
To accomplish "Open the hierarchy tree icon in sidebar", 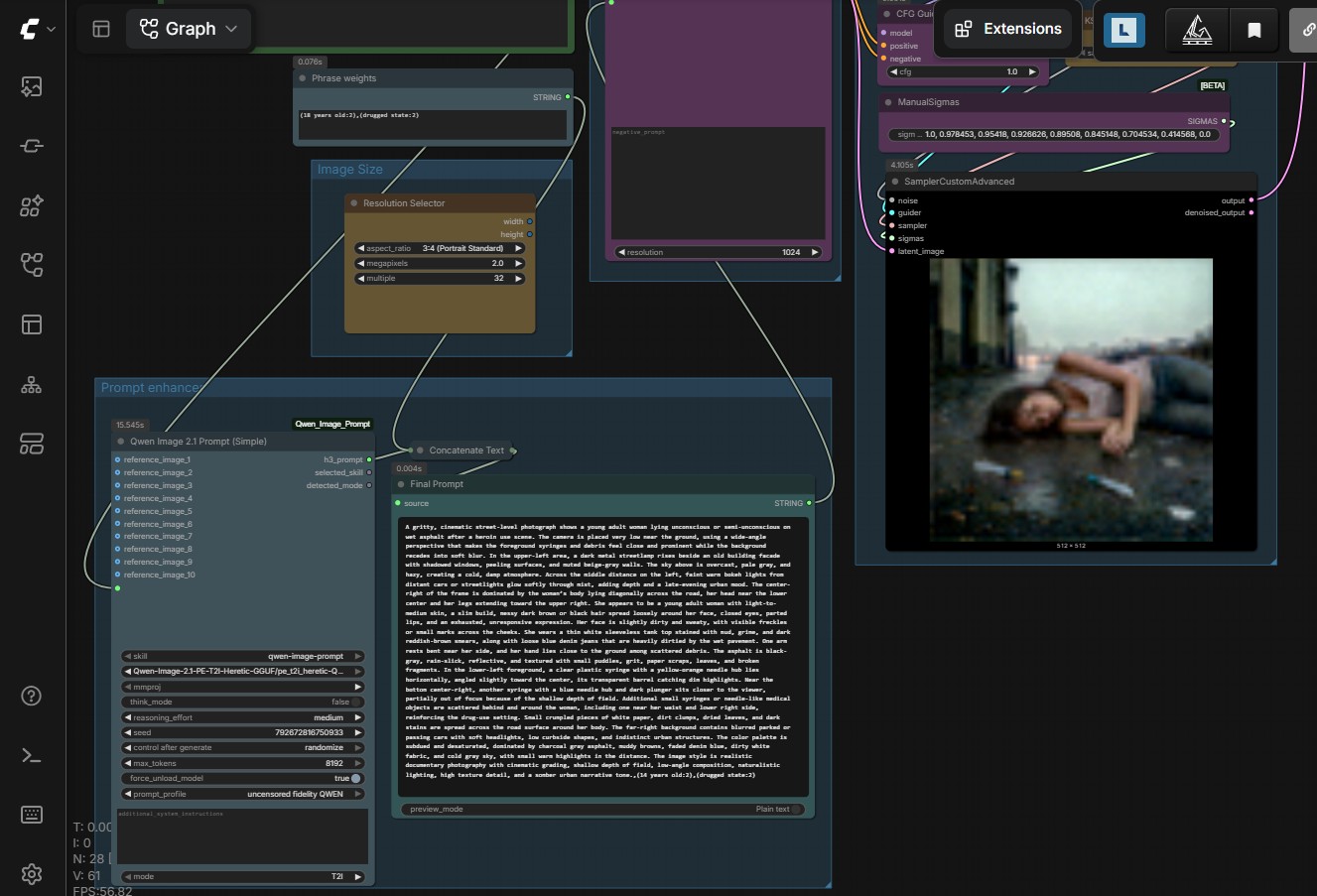I will 32,384.
